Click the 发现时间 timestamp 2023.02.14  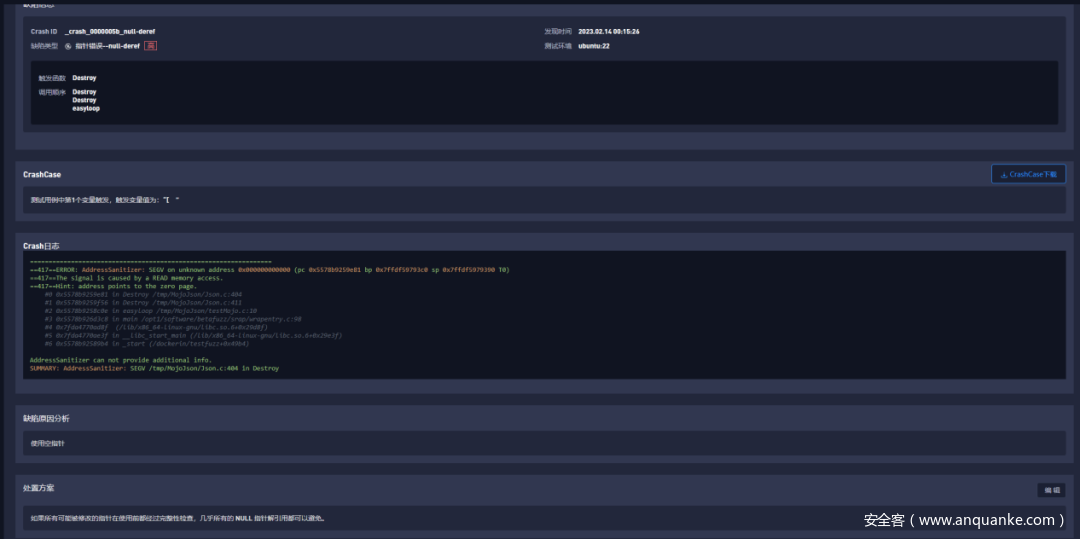[x=608, y=32]
